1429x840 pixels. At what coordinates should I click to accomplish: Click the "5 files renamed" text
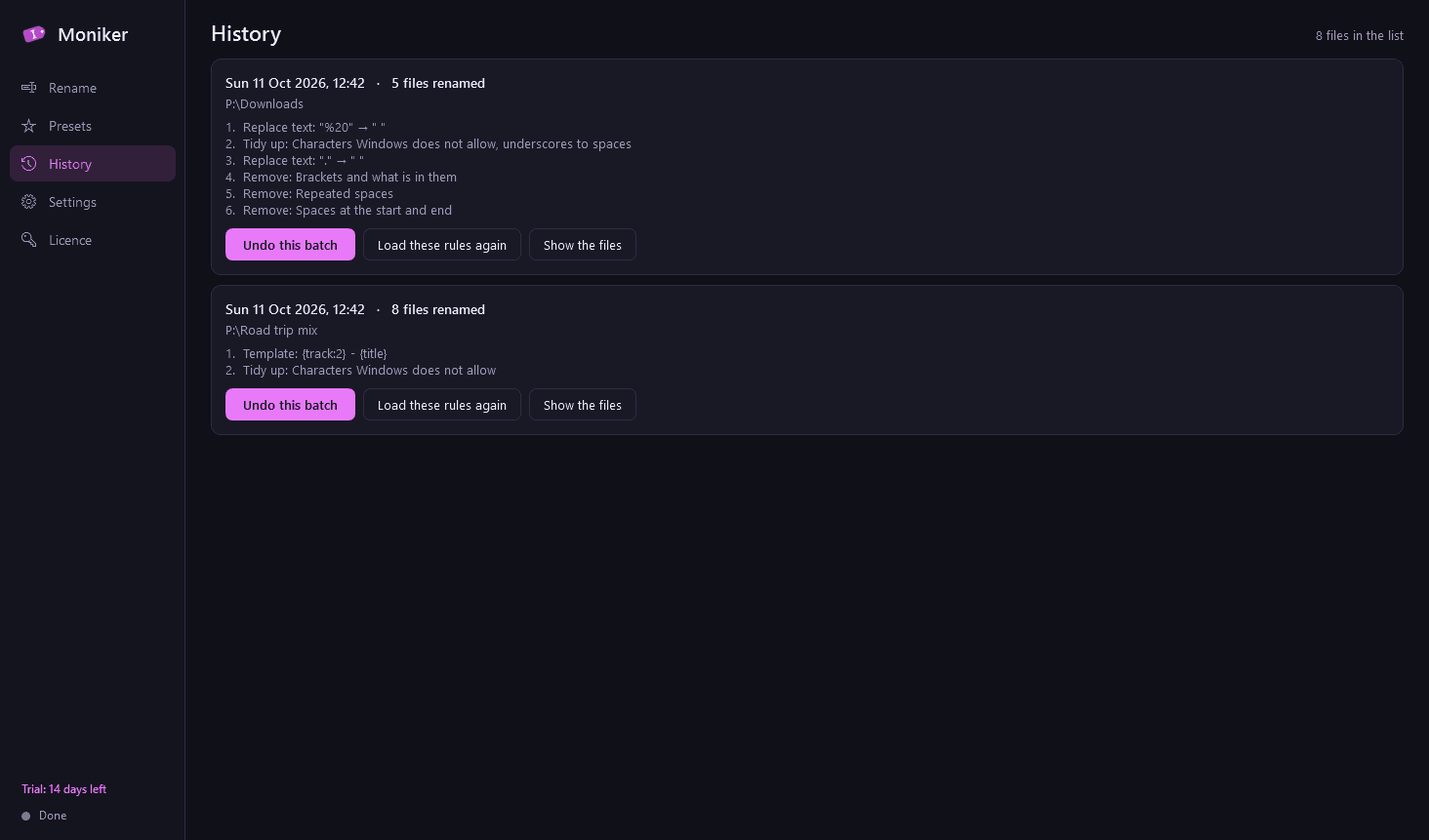coord(438,84)
